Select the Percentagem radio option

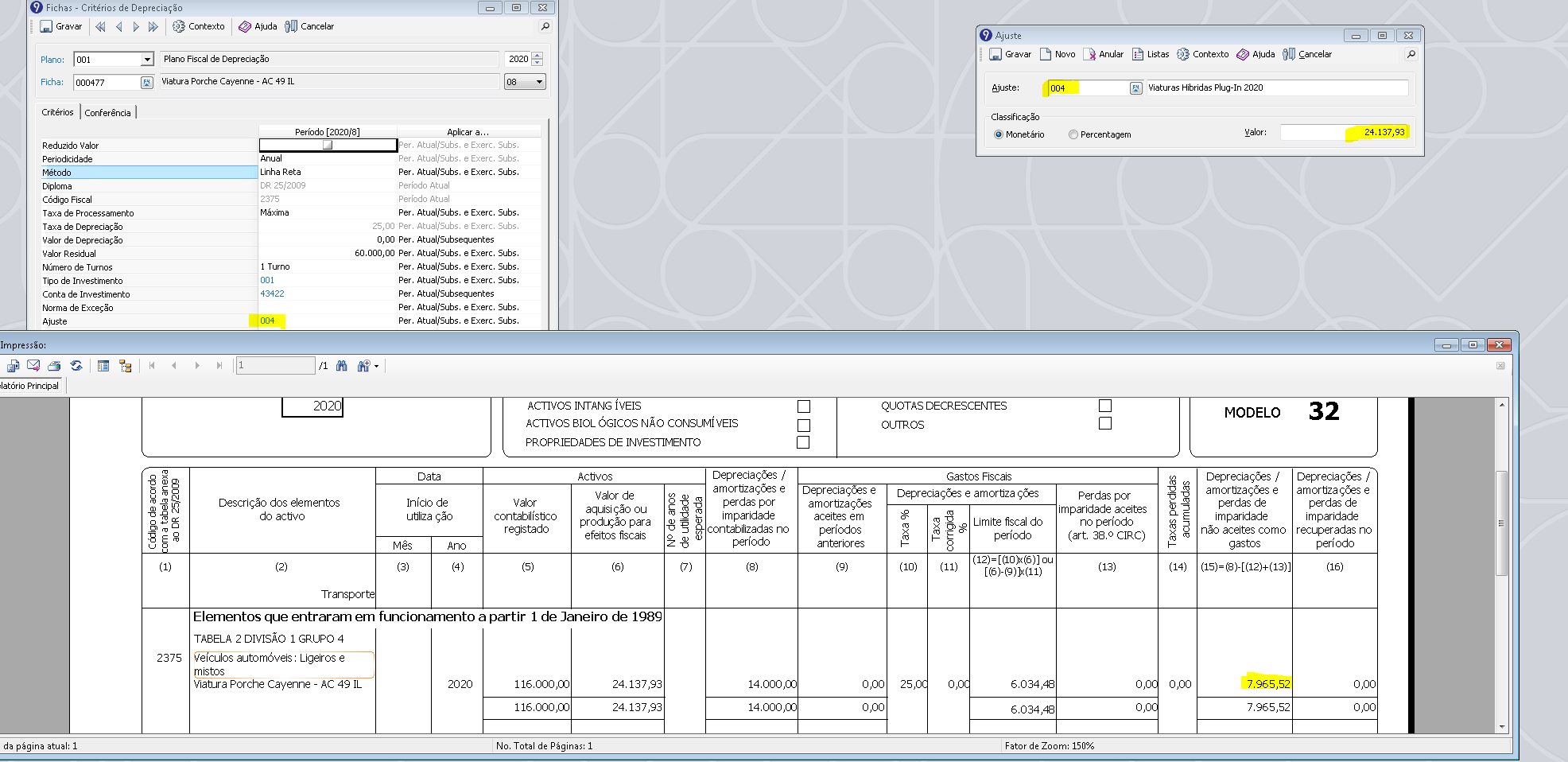(1073, 134)
